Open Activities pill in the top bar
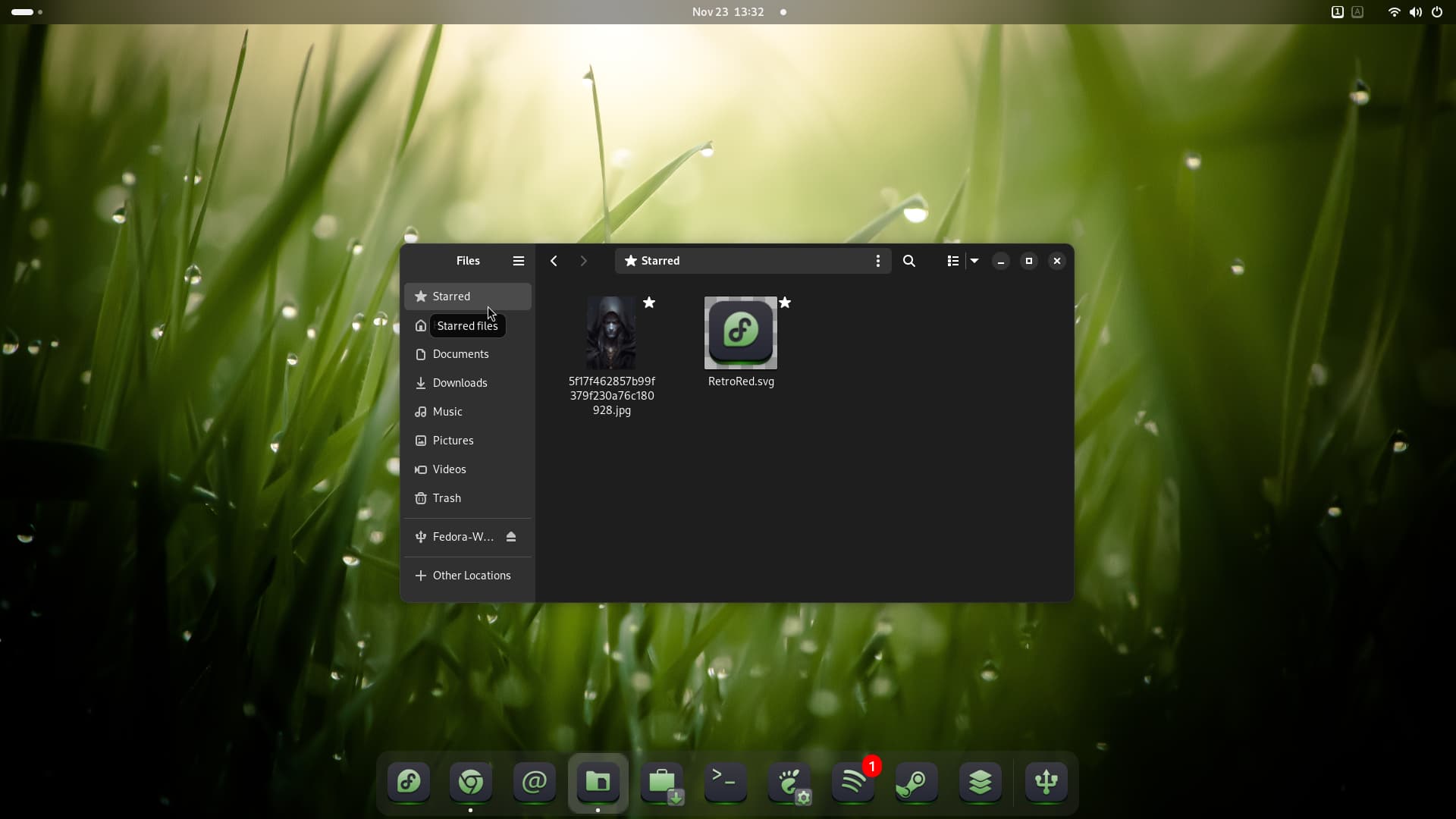 [27, 12]
